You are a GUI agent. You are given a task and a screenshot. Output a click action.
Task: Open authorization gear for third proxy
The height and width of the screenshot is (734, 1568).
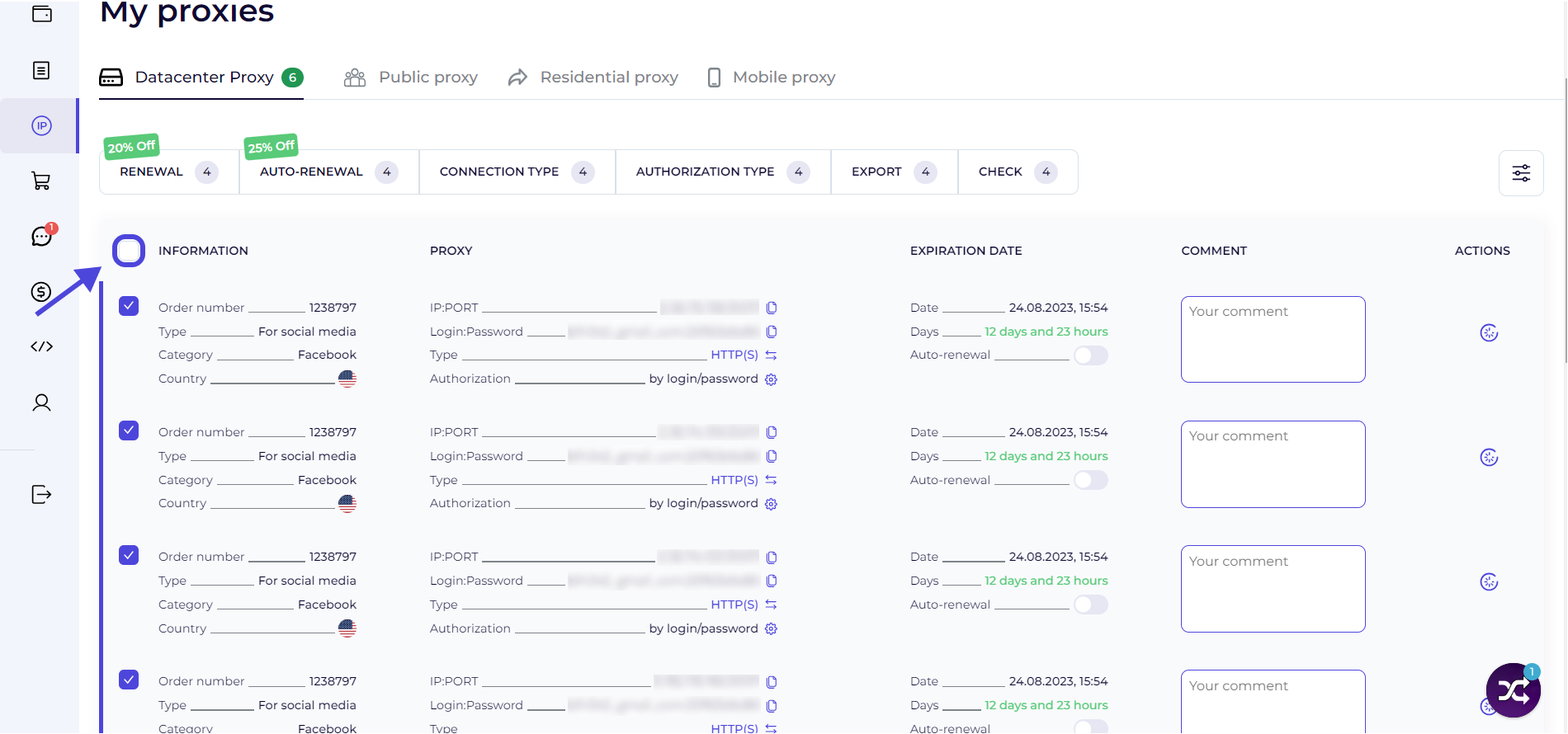click(x=771, y=628)
